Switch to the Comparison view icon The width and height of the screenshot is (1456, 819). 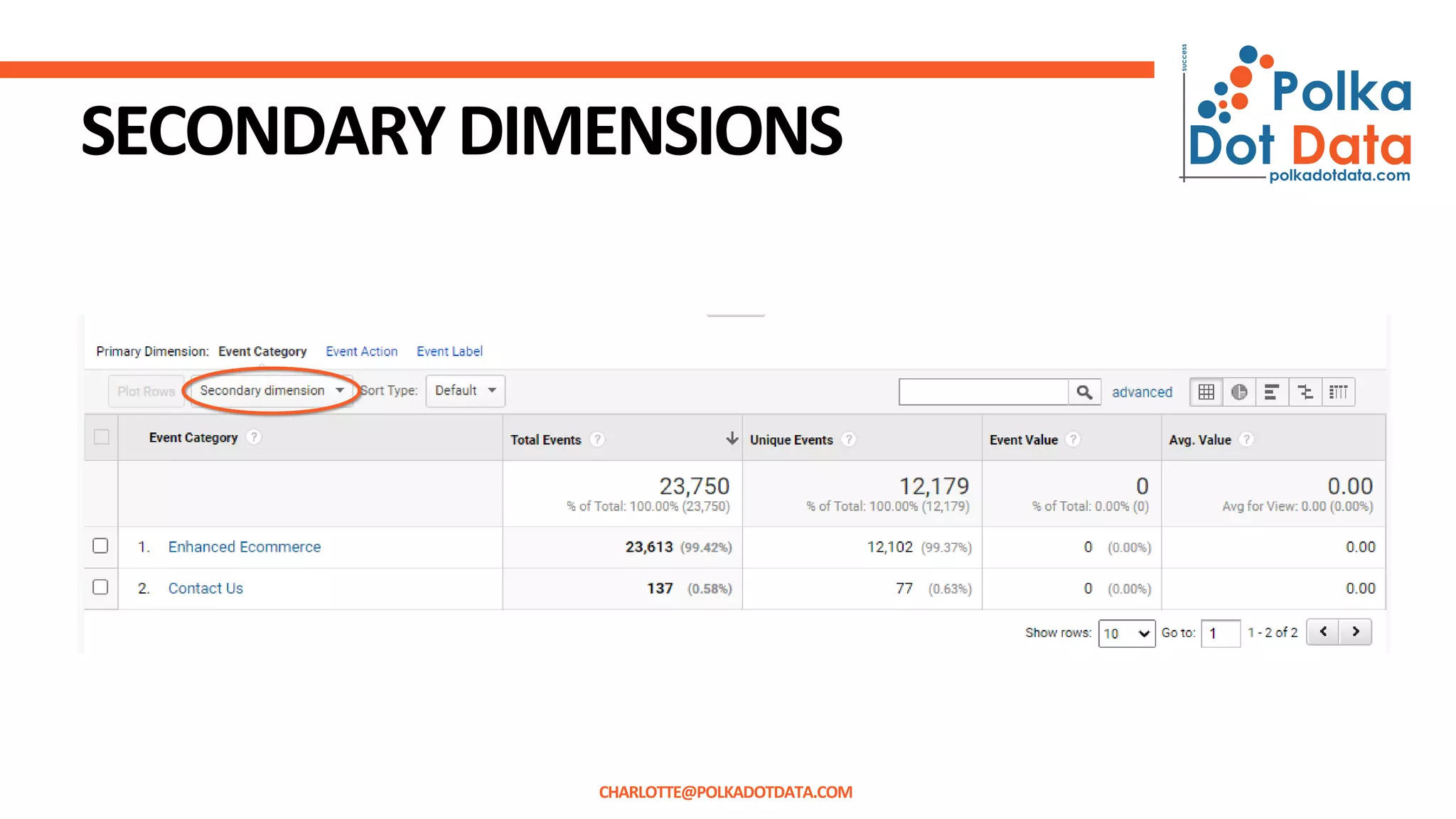pos(1305,392)
